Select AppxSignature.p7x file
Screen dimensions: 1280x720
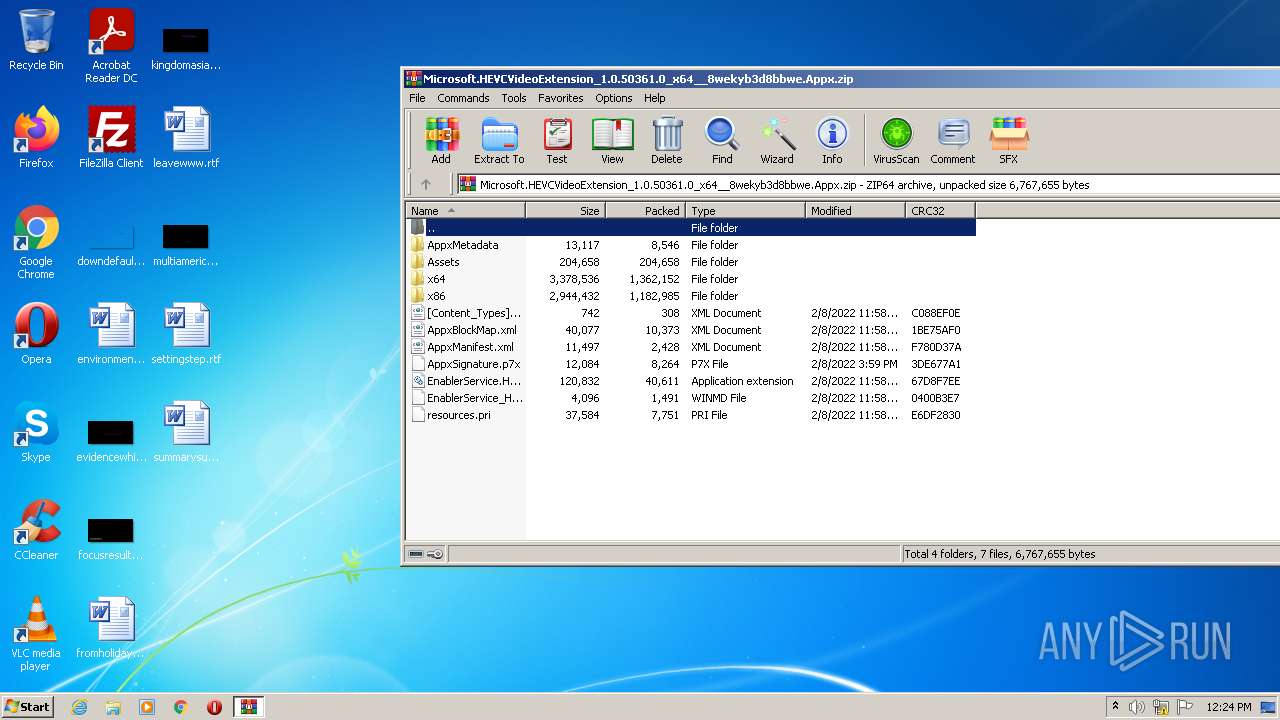click(691, 364)
